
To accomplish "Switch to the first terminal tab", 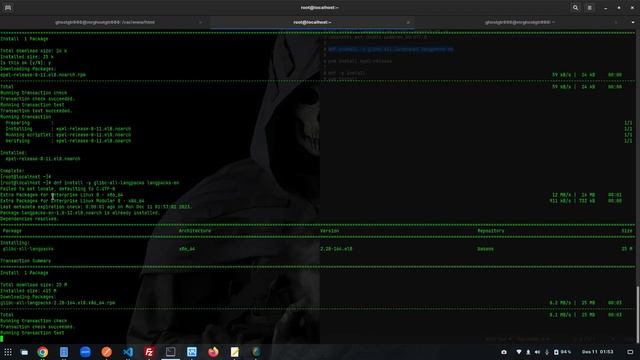I will pyautogui.click(x=105, y=22).
